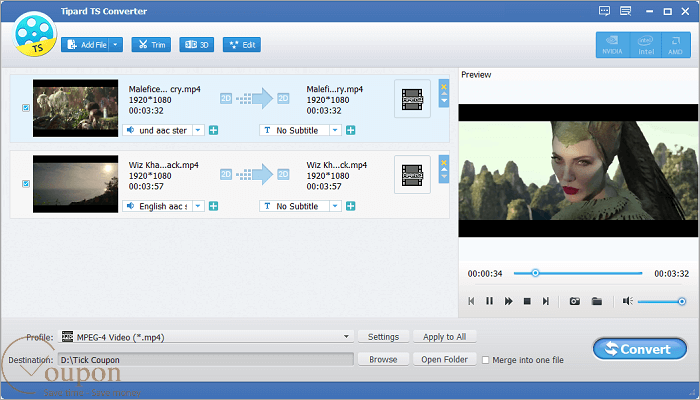Image resolution: width=700 pixels, height=400 pixels.
Task: Take a snapshot of the preview
Action: point(575,301)
